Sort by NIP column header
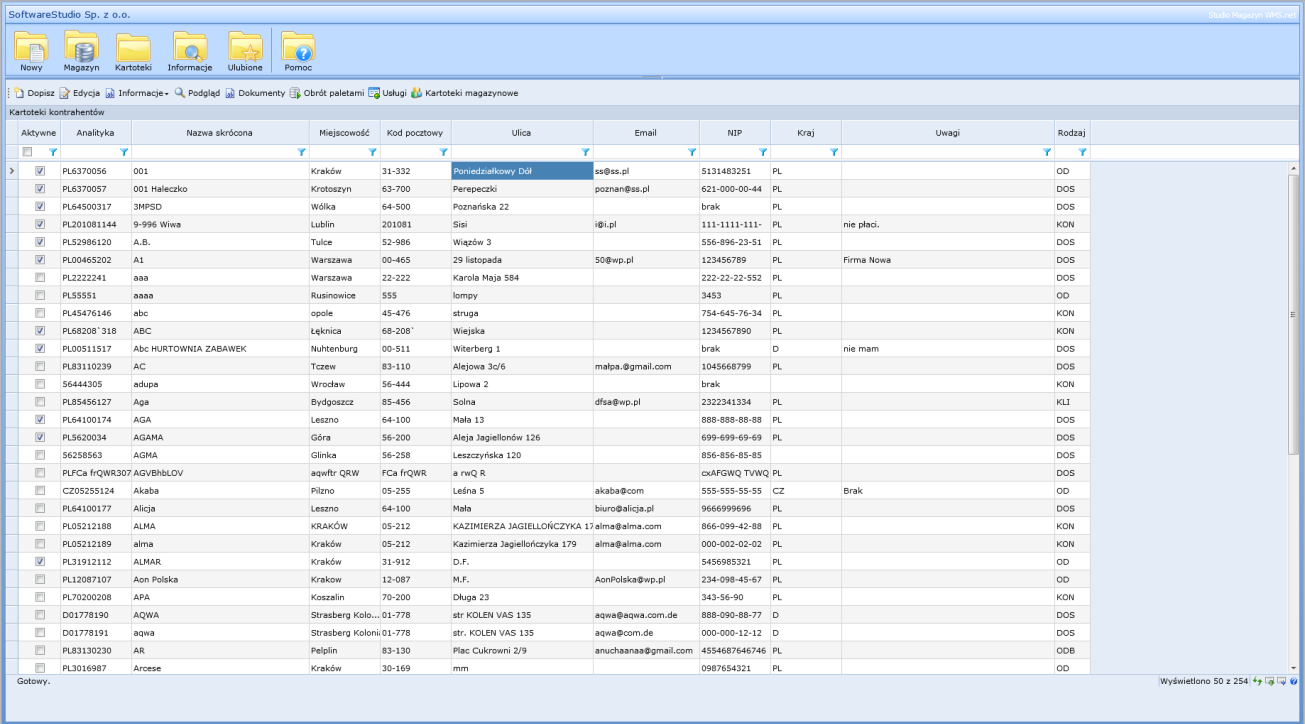 coord(734,132)
